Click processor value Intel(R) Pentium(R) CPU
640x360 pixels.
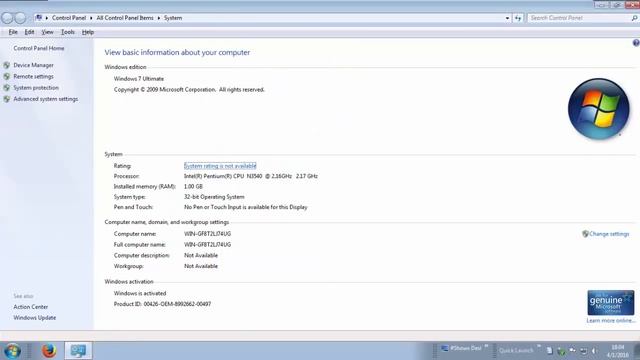[251, 176]
